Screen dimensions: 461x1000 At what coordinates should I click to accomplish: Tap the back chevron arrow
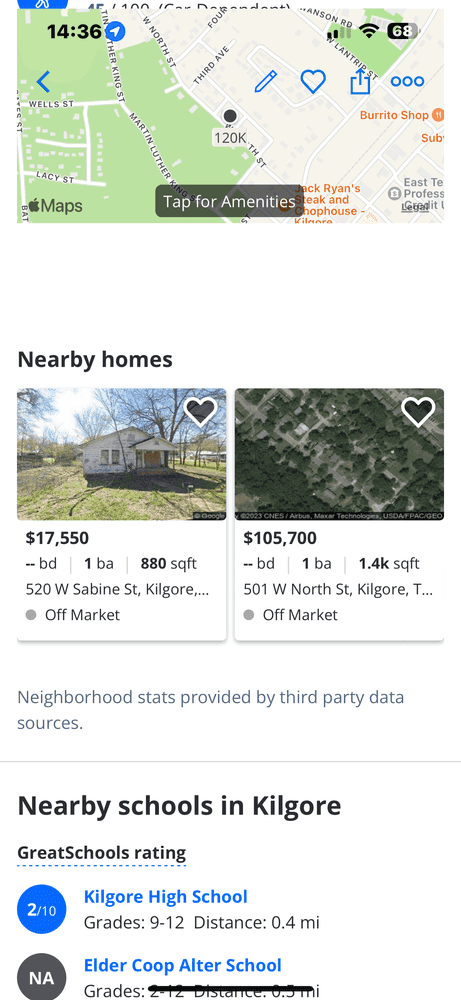43,82
